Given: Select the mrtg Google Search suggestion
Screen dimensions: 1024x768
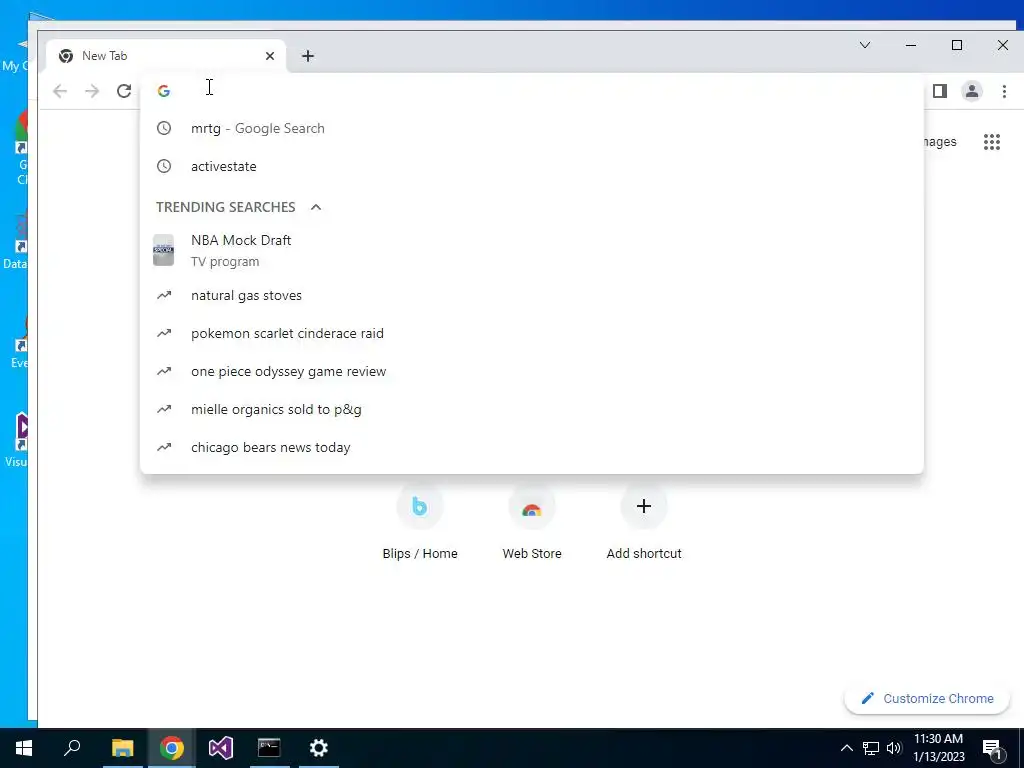Looking at the screenshot, I should (x=532, y=129).
